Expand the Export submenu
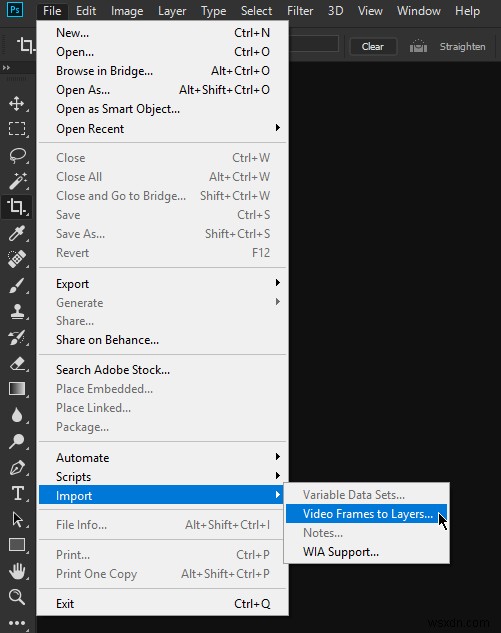501x633 pixels. (162, 283)
